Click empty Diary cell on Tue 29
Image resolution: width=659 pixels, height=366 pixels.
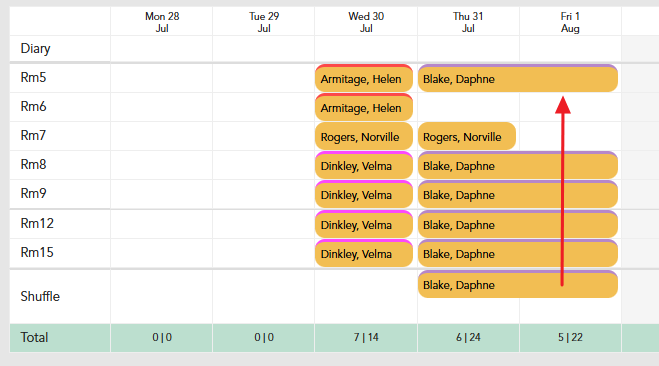tap(264, 49)
